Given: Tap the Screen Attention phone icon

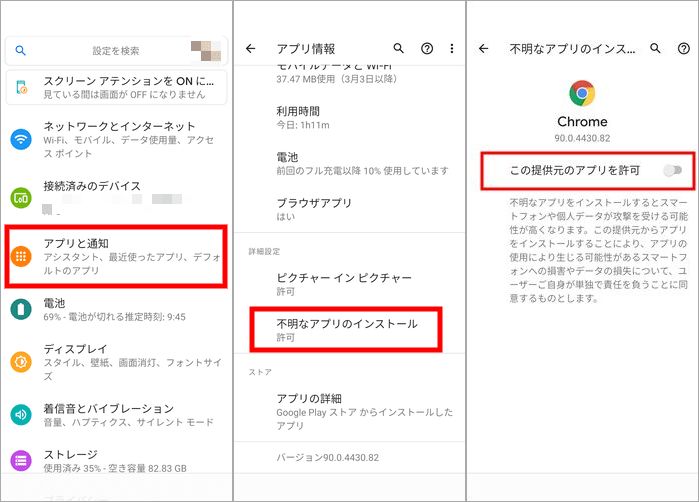Looking at the screenshot, I should click(21, 87).
